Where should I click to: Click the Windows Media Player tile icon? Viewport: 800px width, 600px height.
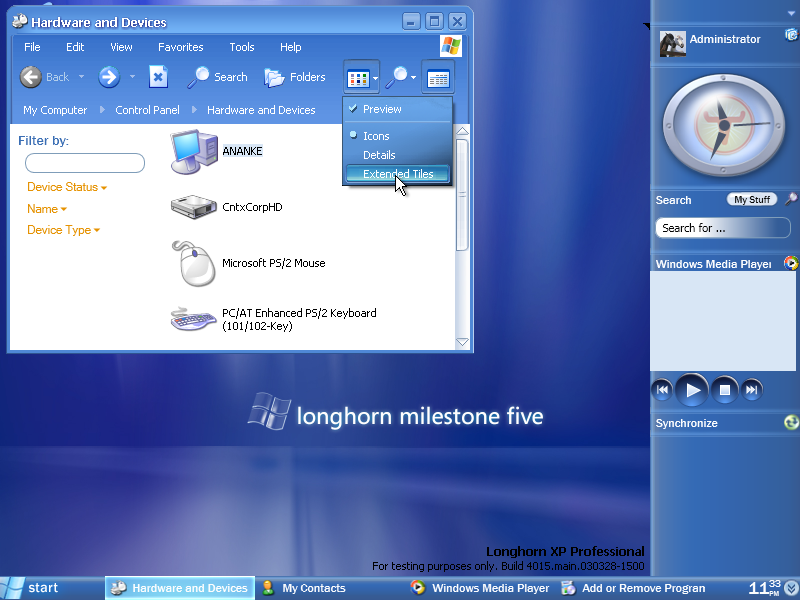pos(791,263)
